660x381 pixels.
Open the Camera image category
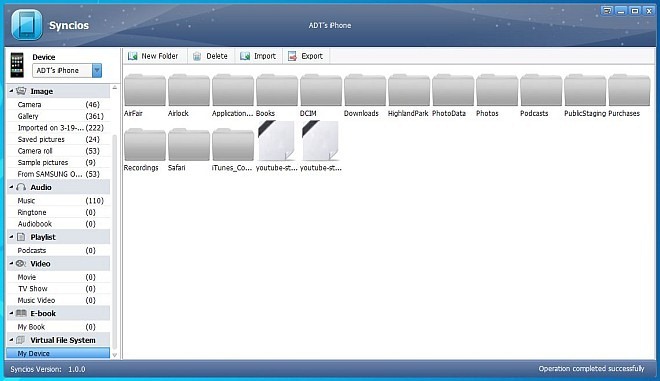[59, 104]
